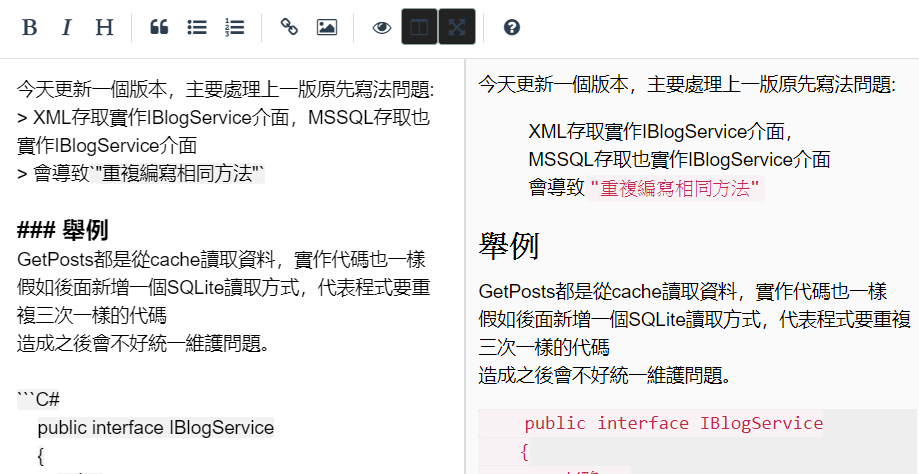Click the editor line starting '假如後面新增一個SQLite'

[x=224, y=288]
